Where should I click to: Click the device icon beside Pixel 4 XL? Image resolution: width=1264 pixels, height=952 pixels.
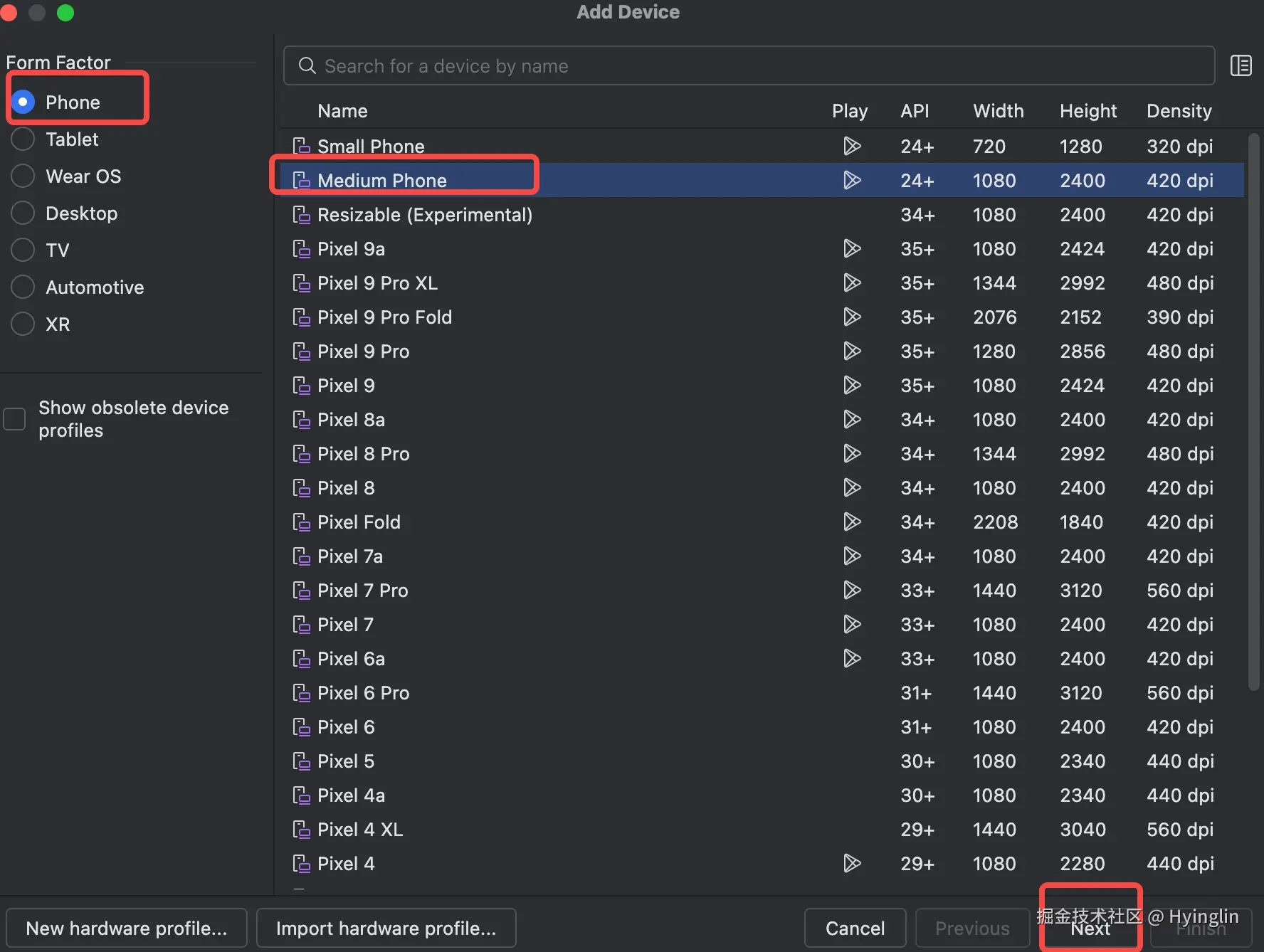coord(301,829)
